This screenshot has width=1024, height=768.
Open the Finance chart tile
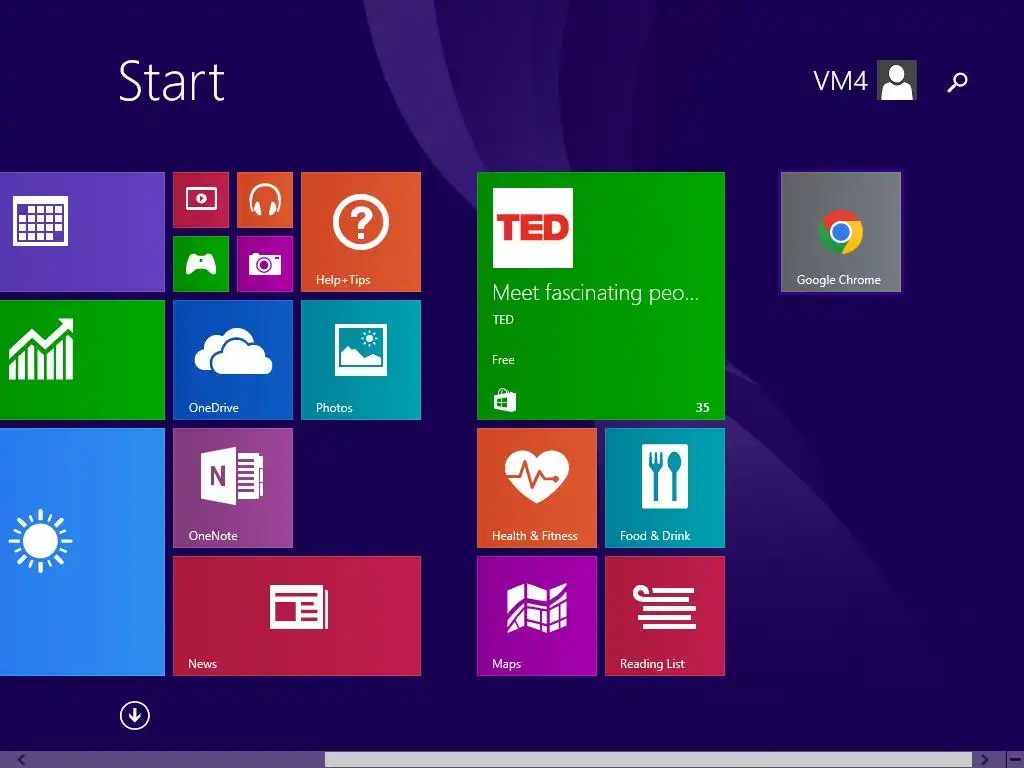(82, 360)
